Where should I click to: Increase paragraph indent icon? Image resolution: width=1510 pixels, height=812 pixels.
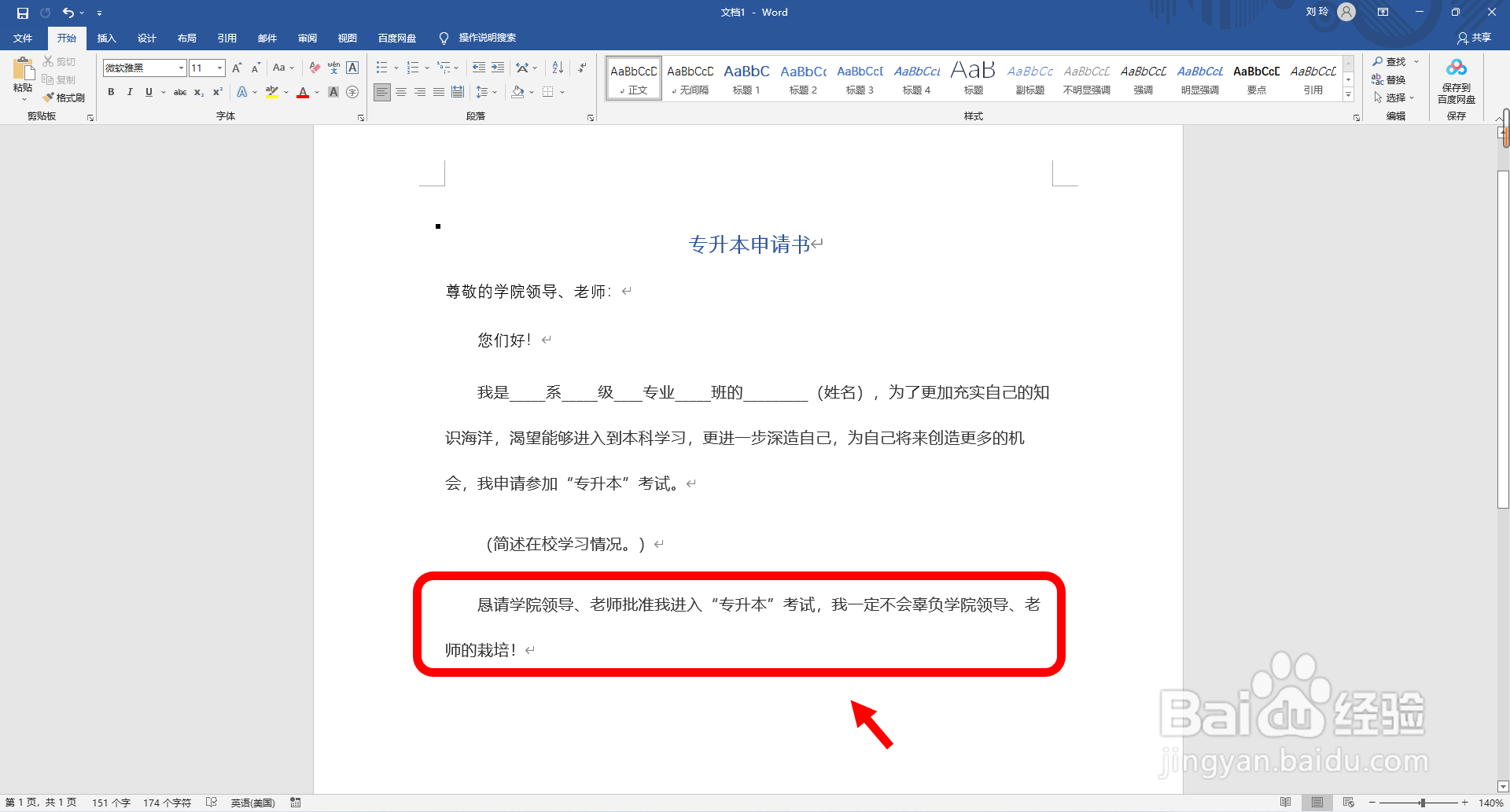click(x=497, y=68)
